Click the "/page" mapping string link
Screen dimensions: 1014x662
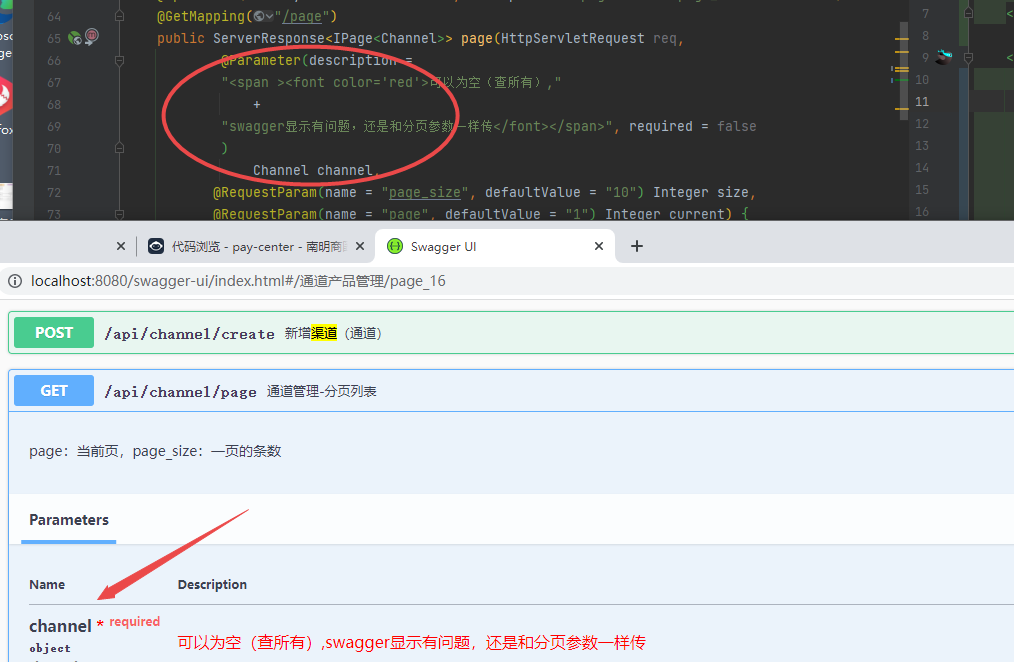point(301,16)
